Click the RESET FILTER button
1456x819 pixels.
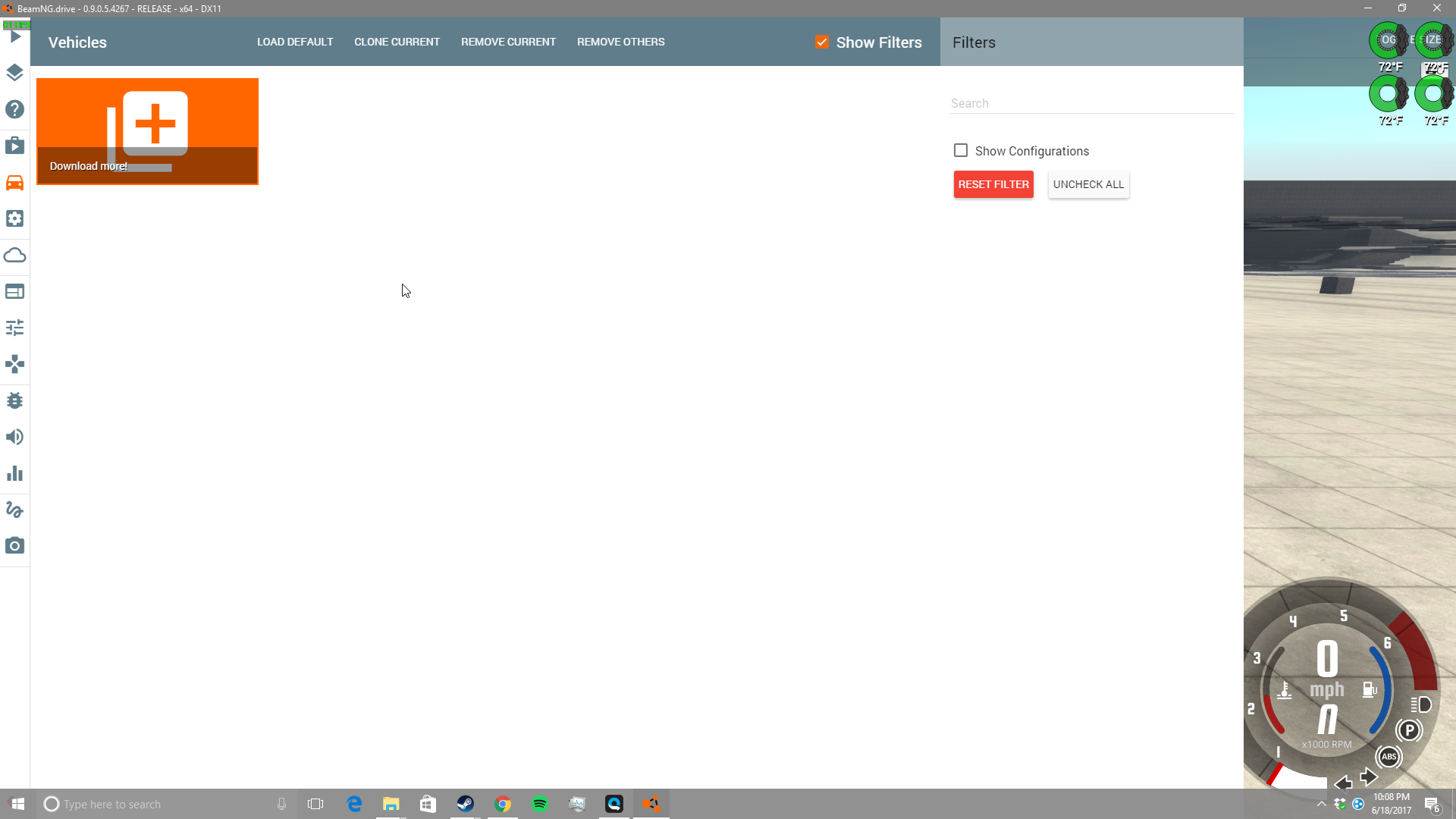[993, 184]
